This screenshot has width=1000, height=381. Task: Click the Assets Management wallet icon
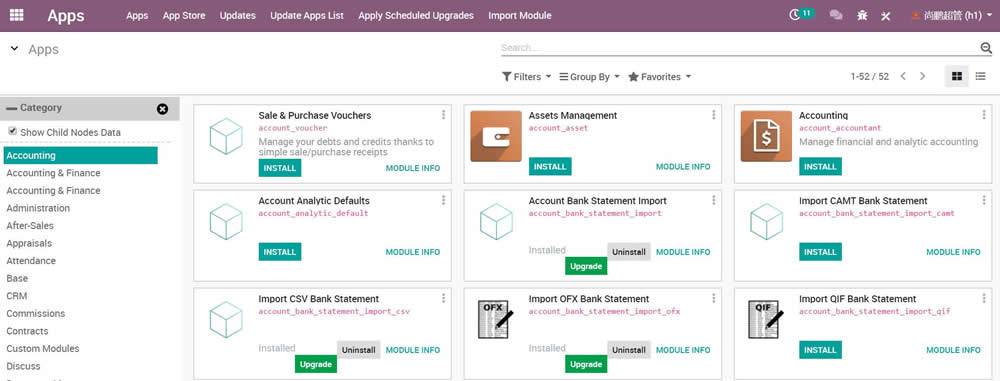tap(496, 136)
